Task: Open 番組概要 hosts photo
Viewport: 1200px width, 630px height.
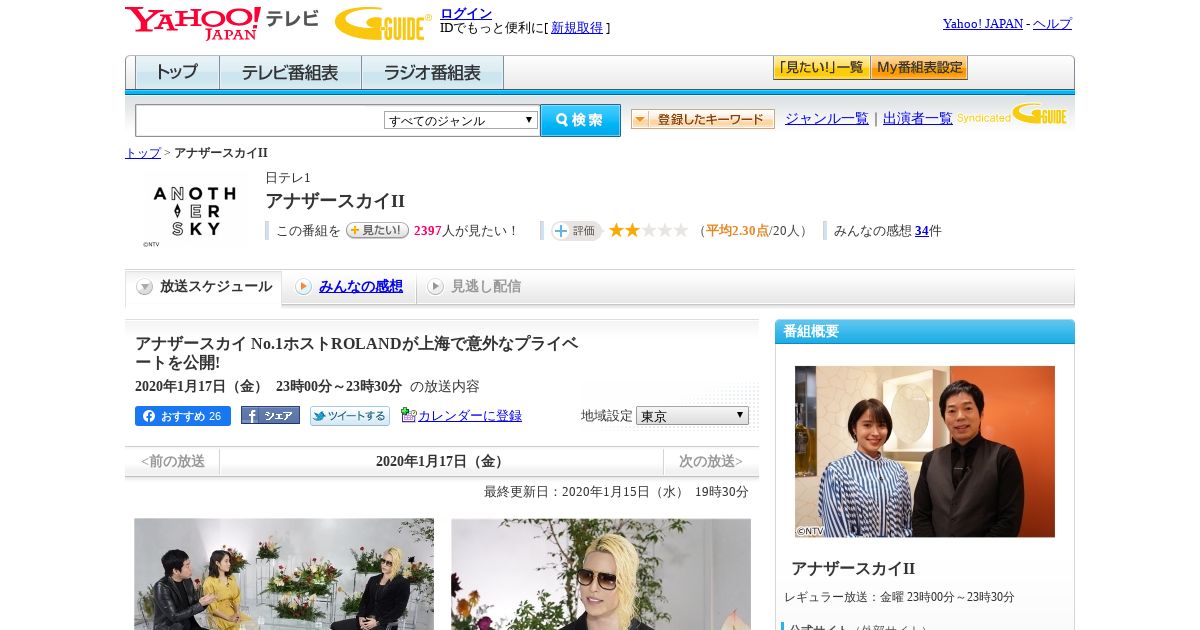Action: click(925, 452)
